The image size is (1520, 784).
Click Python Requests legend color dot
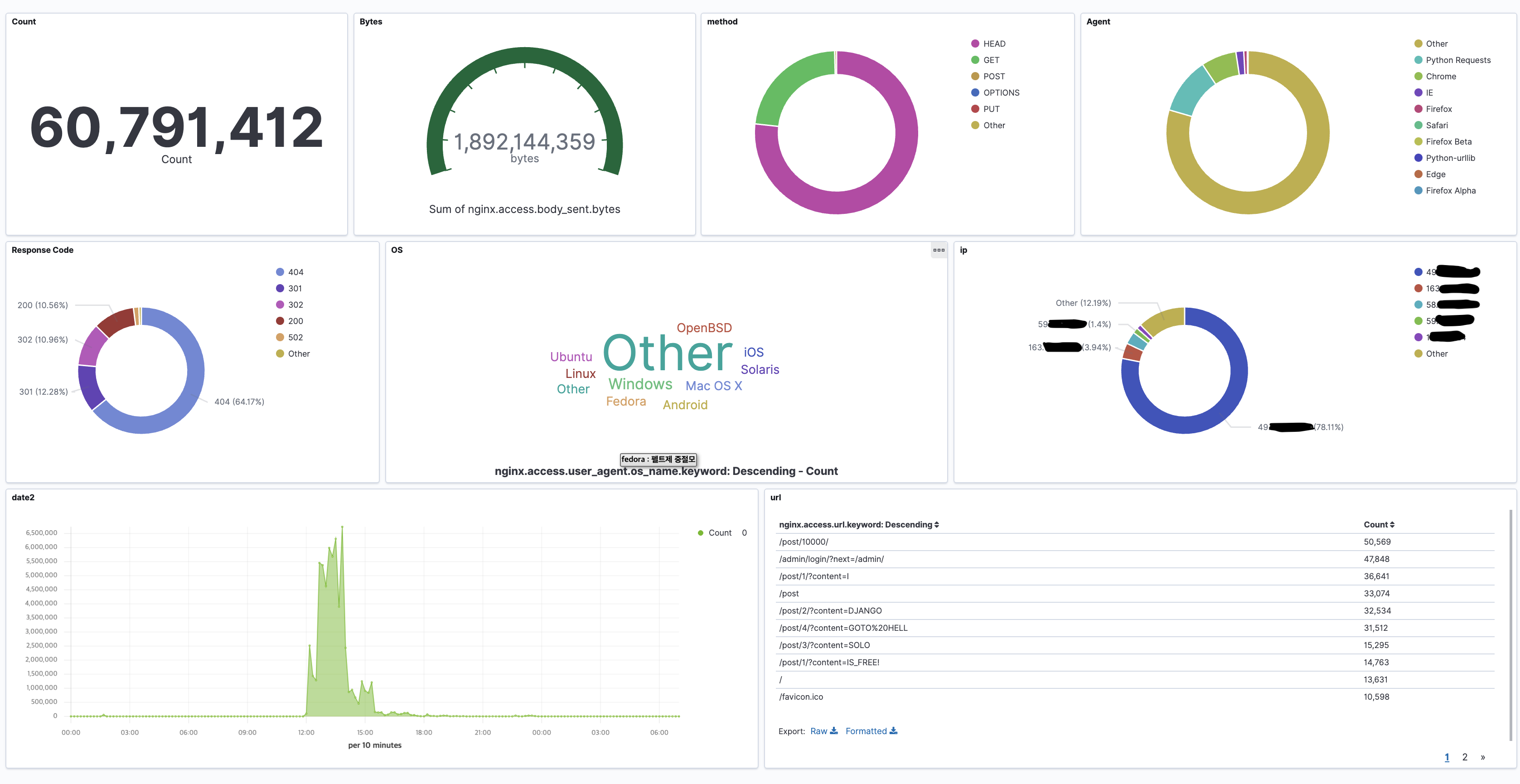click(x=1418, y=60)
